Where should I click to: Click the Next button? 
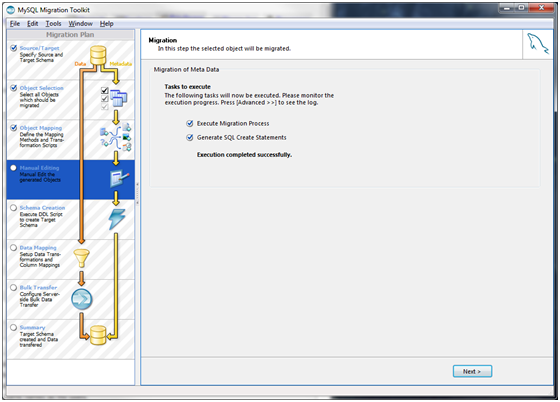472,371
